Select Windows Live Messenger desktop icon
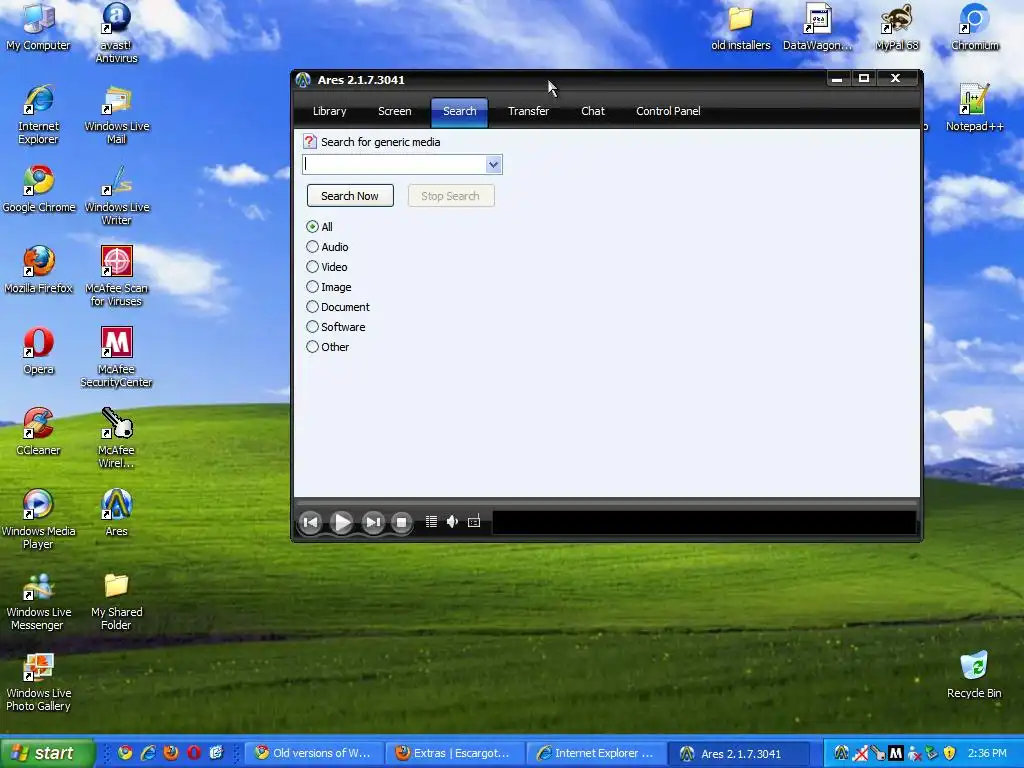Screen dimensions: 1024x768 (38, 600)
